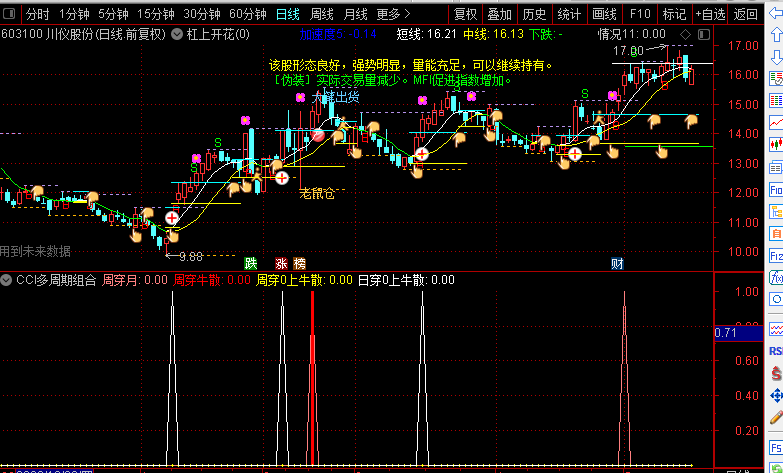Viewport: 783px width, 473px height.
Task: Click the 统计 statistics button
Action: (569, 14)
